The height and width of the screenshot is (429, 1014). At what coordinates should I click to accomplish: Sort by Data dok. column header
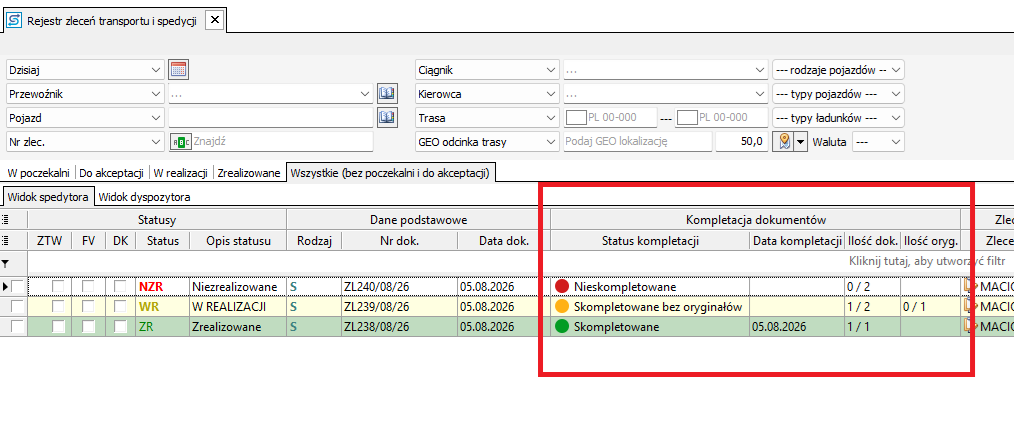click(x=504, y=241)
